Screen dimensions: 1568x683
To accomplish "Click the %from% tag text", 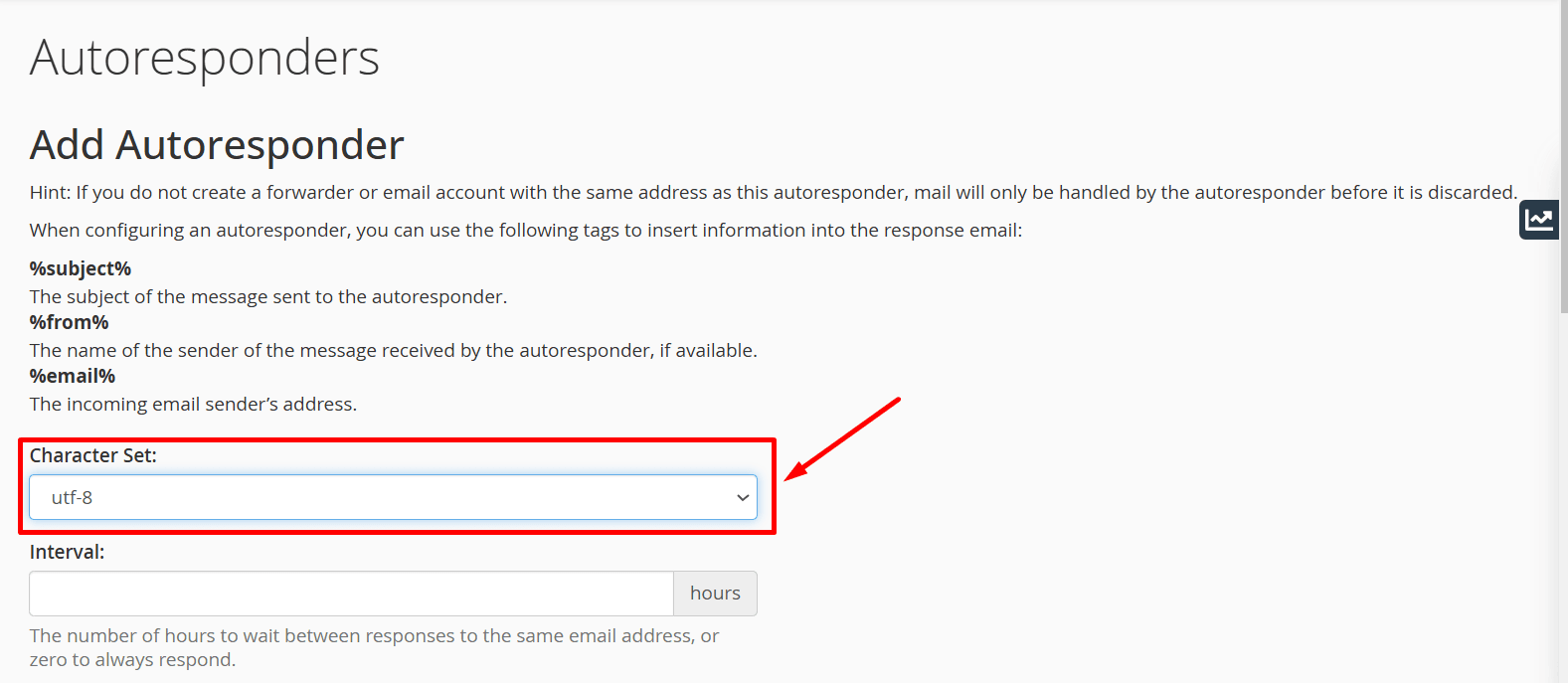I will pyautogui.click(x=69, y=321).
